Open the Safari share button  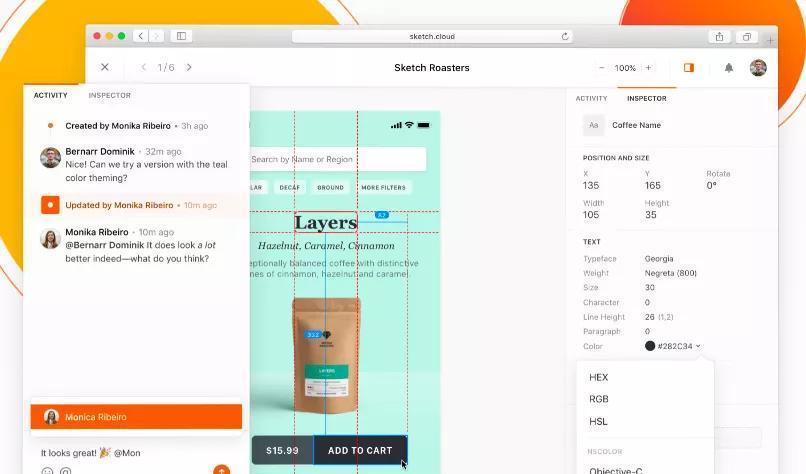tap(719, 37)
